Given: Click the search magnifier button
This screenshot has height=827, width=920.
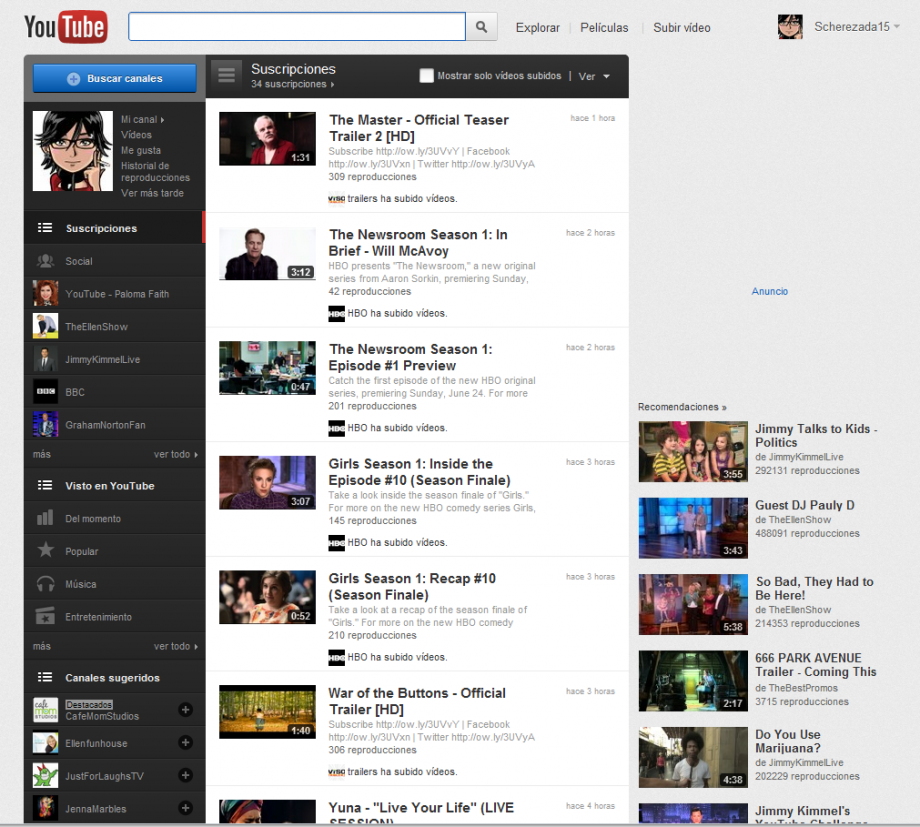Looking at the screenshot, I should pyautogui.click(x=481, y=27).
